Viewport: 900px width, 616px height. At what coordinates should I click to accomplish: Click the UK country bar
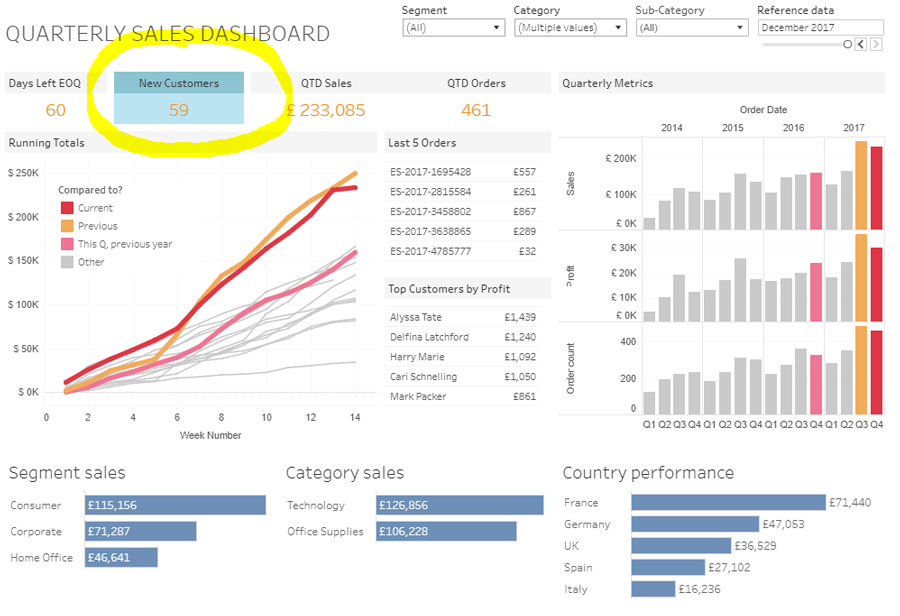[681, 545]
